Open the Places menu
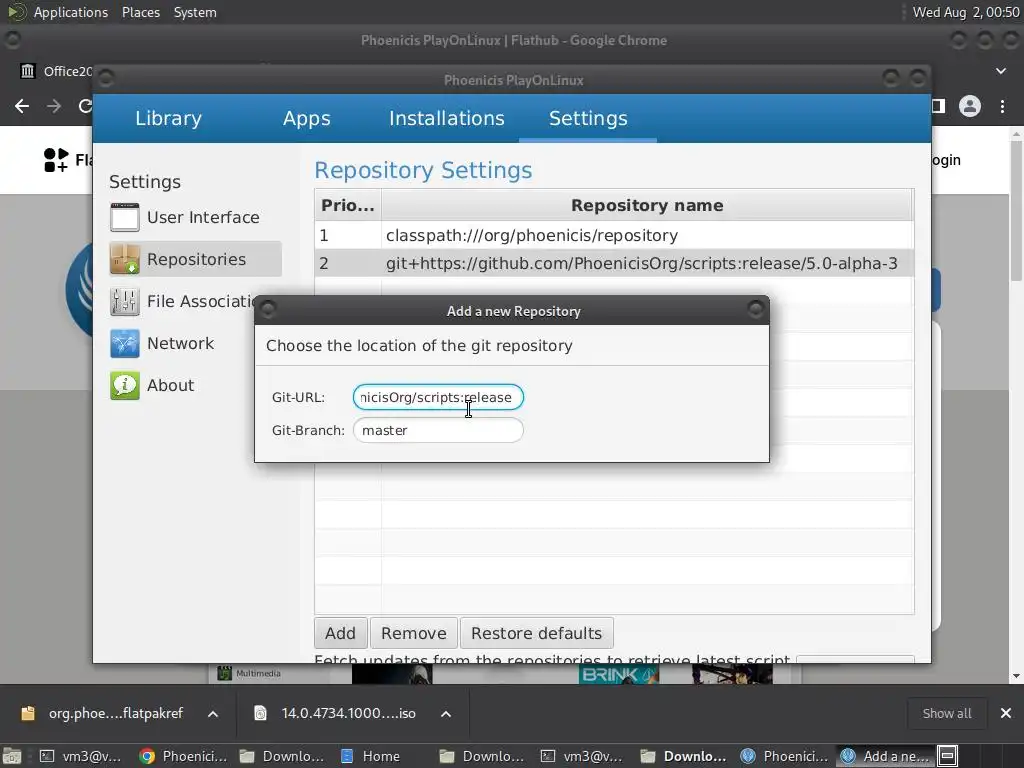The image size is (1024, 768). point(141,12)
